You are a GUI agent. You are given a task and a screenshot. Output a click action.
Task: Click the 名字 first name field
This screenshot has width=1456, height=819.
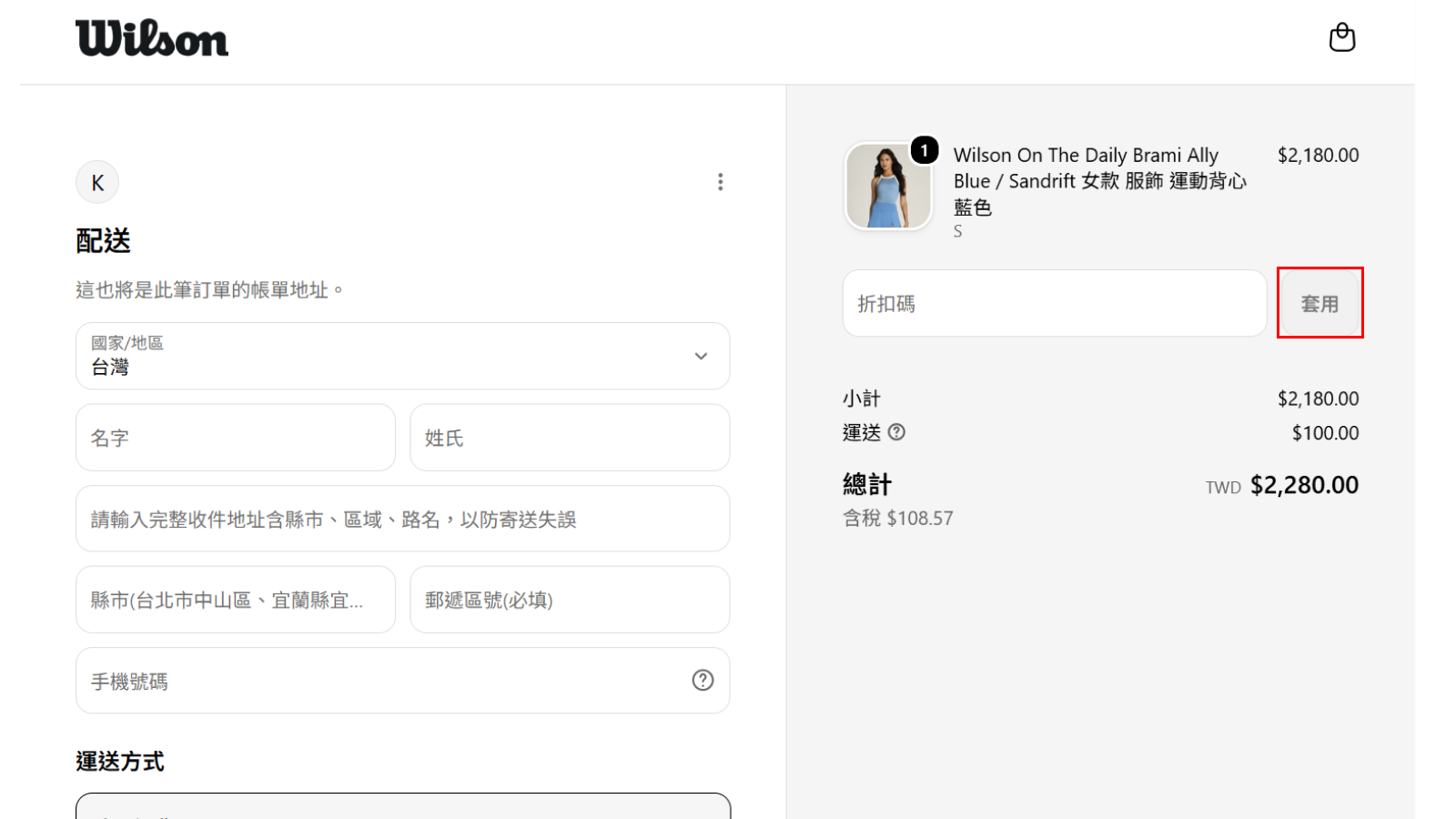click(x=236, y=438)
